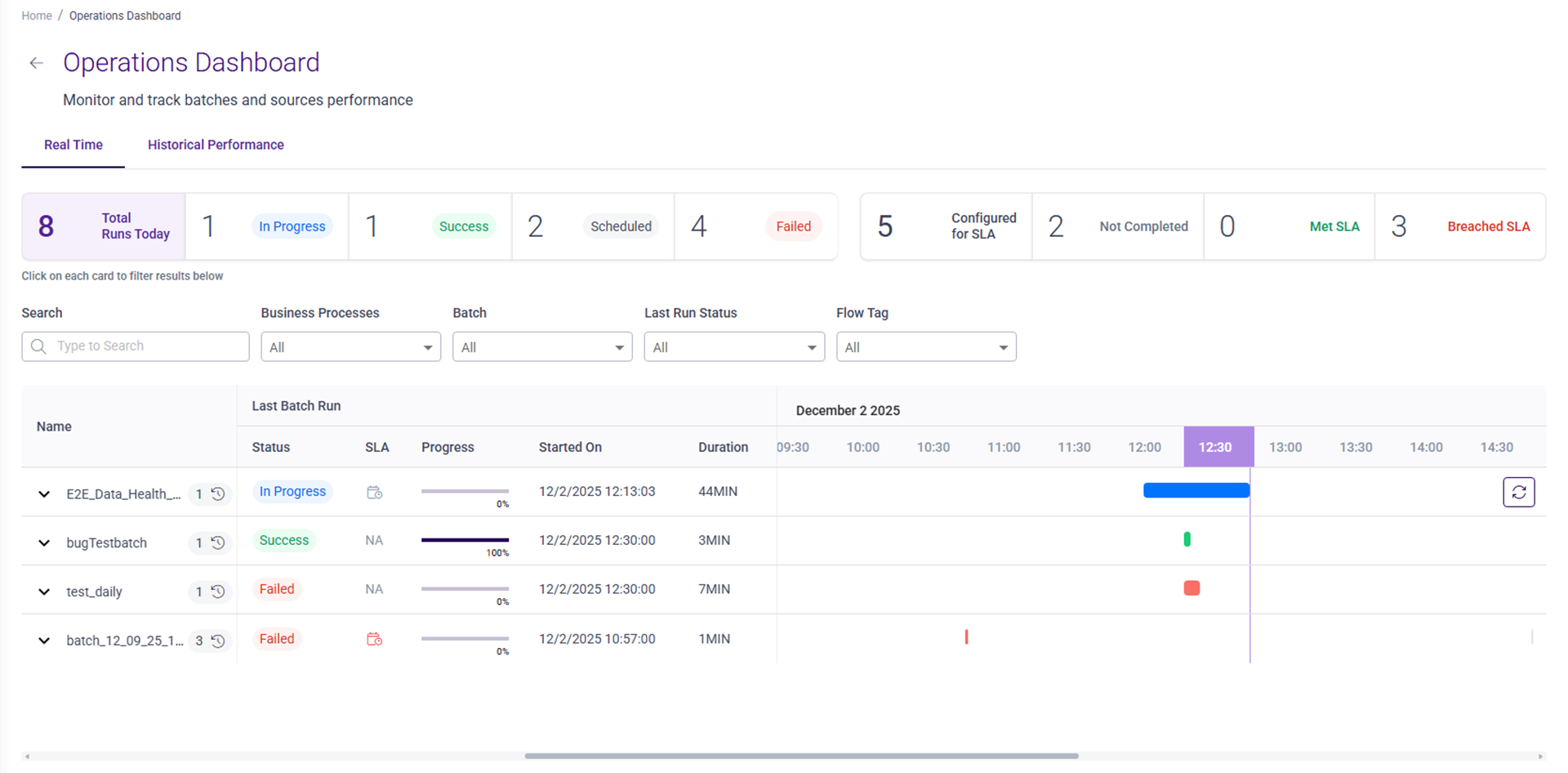Viewport: 1568px width, 773px height.
Task: Select the Real Time tab
Action: [73, 145]
